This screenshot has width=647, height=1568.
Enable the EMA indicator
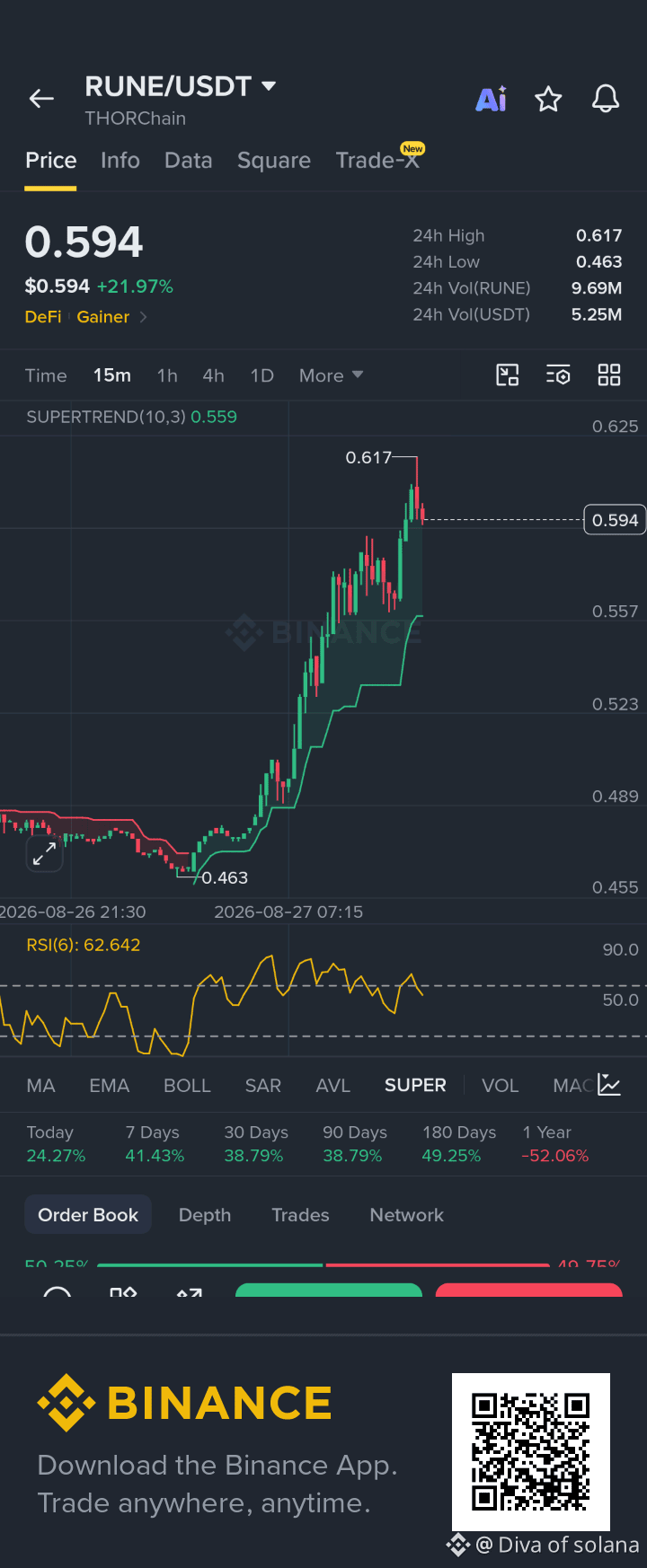coord(110,1086)
